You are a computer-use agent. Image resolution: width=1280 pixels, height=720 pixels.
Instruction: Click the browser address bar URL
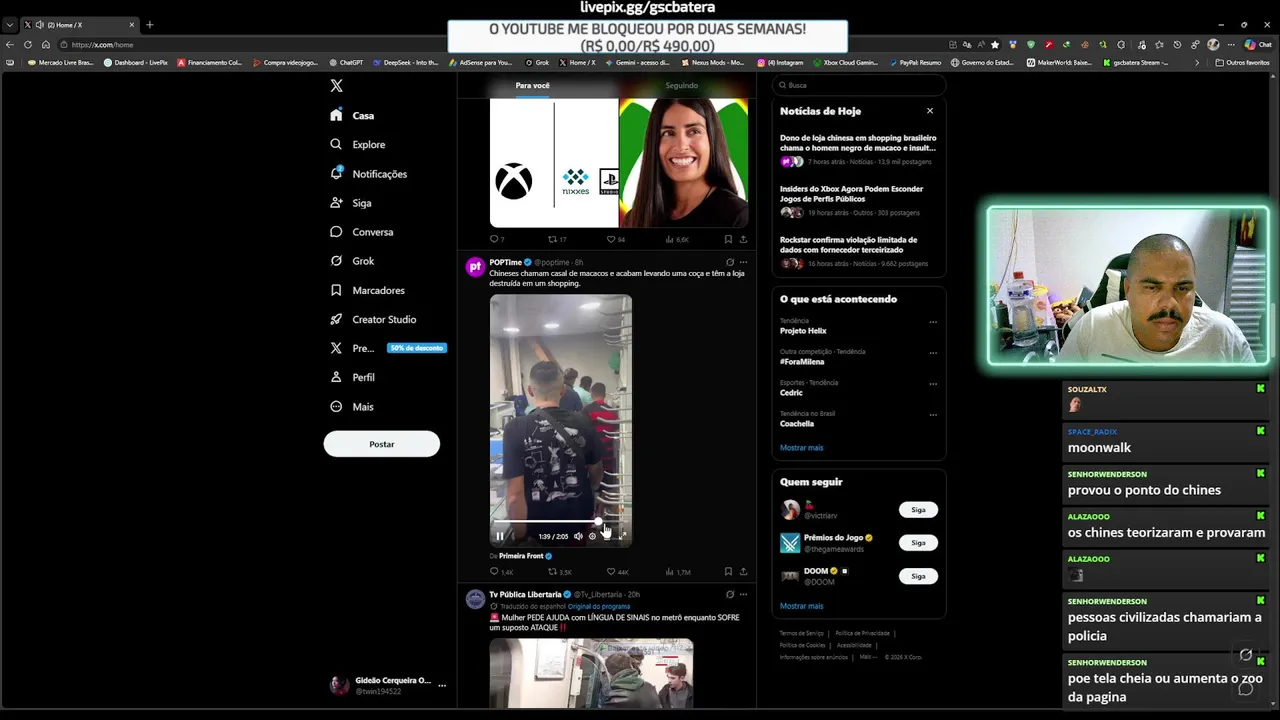click(x=102, y=44)
